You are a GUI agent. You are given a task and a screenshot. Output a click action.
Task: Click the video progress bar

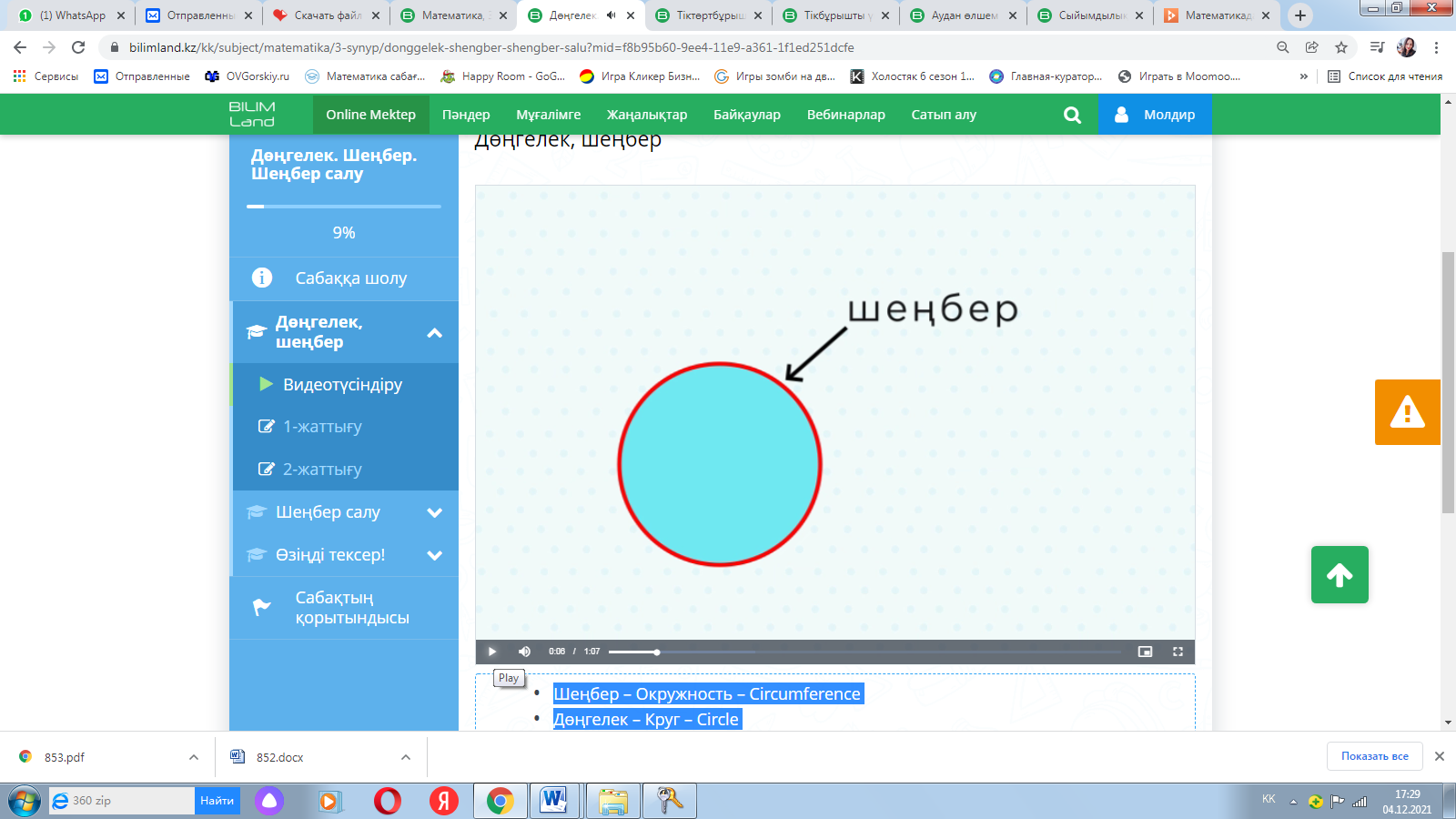(x=864, y=652)
